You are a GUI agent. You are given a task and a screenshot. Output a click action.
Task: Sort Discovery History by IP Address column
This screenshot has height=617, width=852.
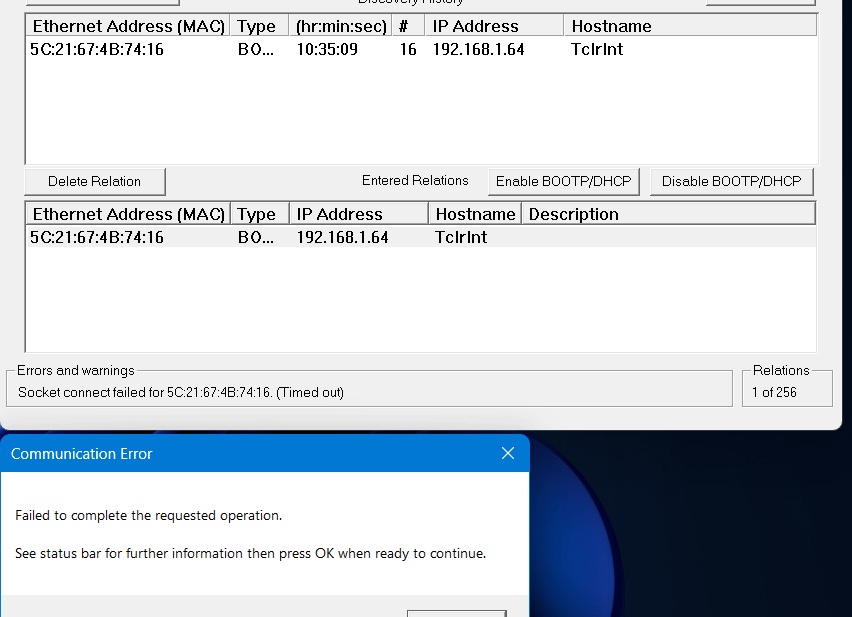[494, 26]
